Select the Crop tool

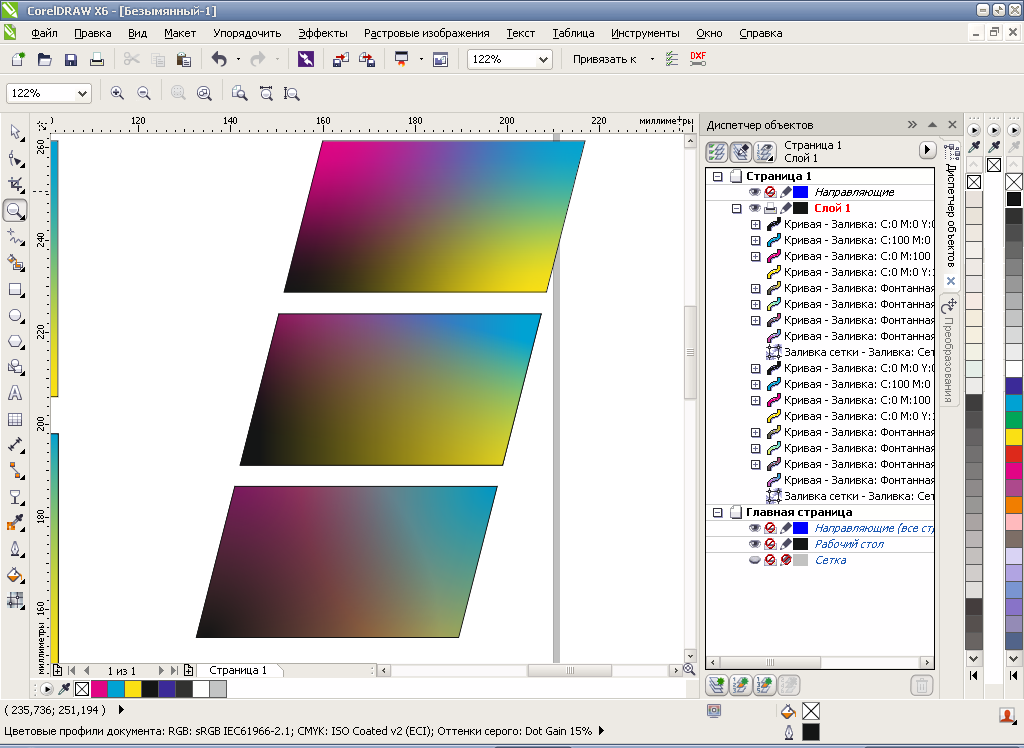pyautogui.click(x=15, y=185)
